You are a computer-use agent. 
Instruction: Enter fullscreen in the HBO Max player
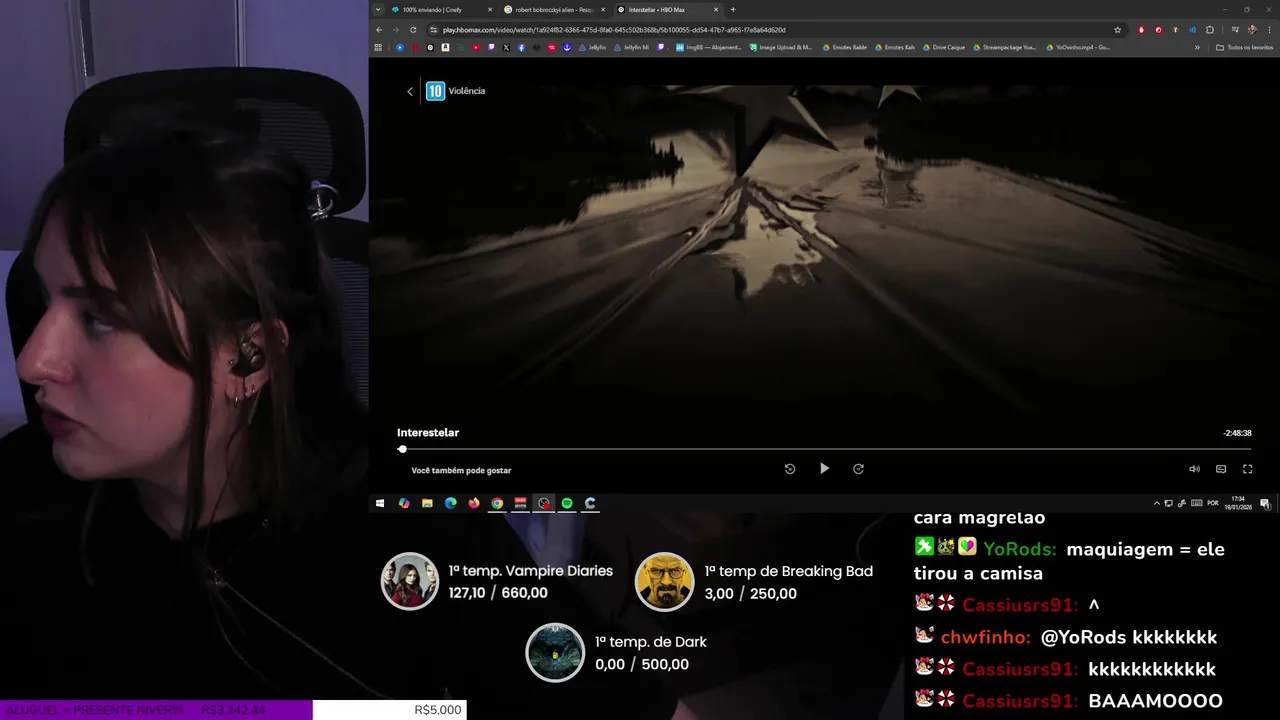pos(1247,469)
